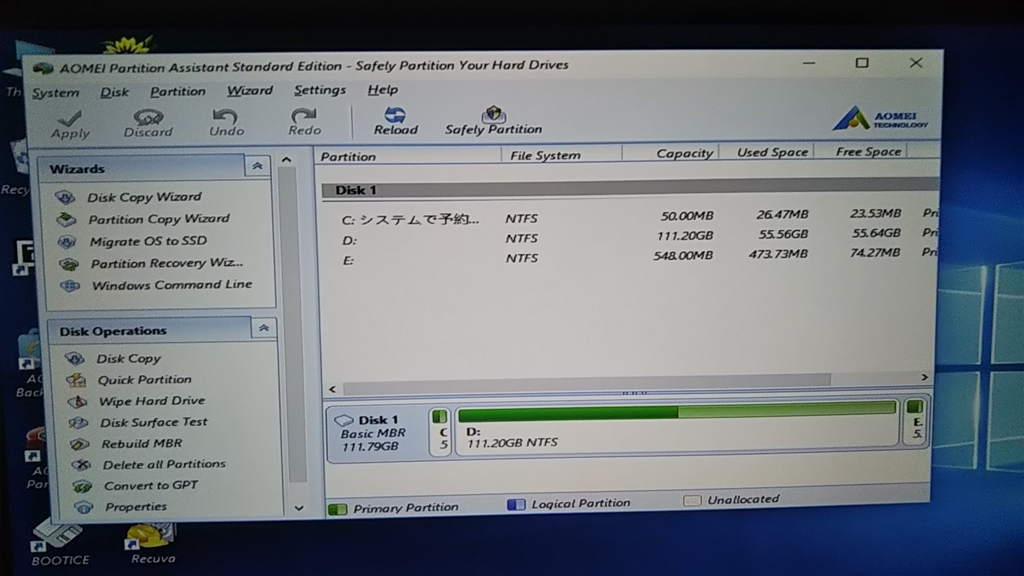The width and height of the screenshot is (1024, 576).
Task: Click the Disk Surface Test icon
Action: tap(78, 423)
